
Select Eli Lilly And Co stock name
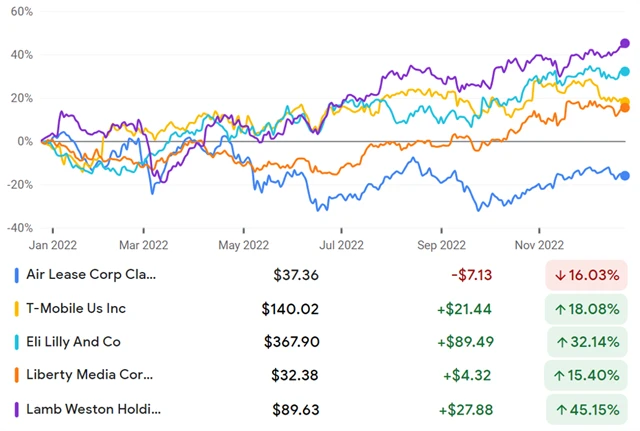coord(73,342)
